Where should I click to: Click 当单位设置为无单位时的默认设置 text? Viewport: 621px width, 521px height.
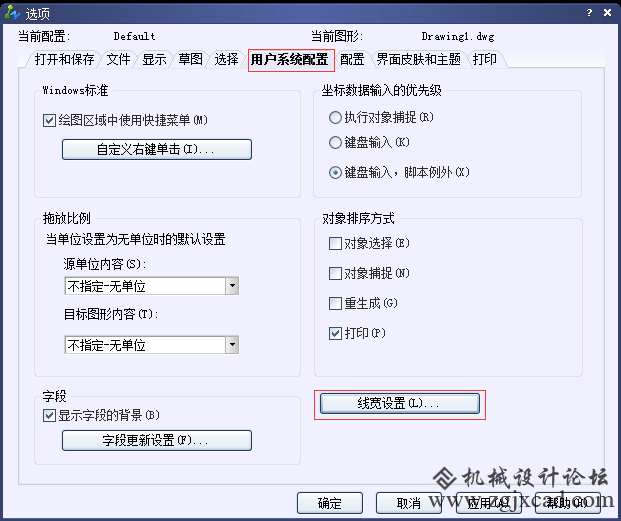coord(136,240)
